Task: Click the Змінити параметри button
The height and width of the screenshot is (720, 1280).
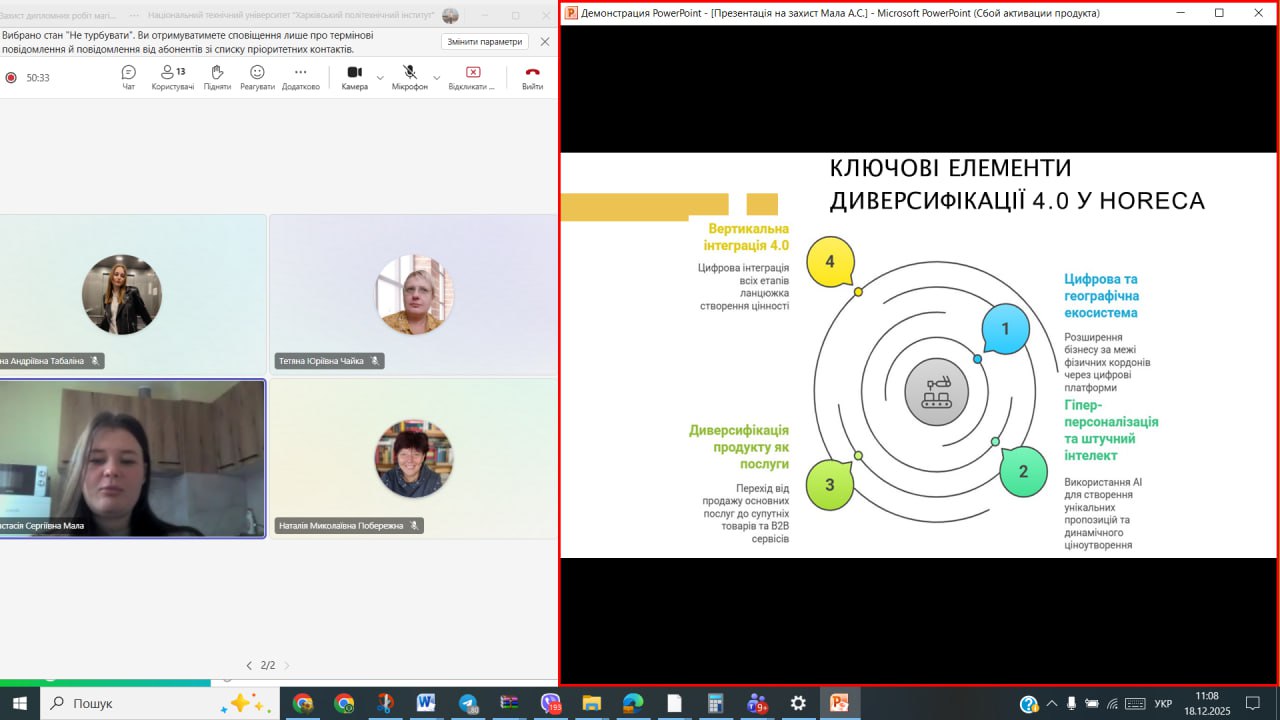Action: [484, 42]
